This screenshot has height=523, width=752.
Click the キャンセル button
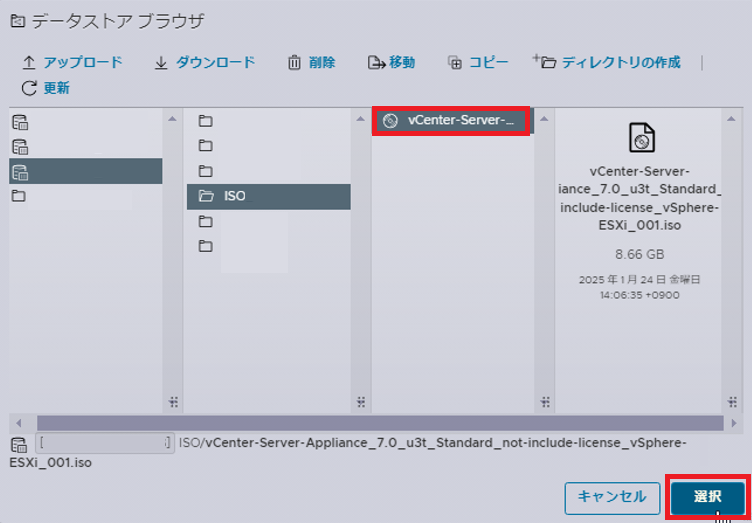pyautogui.click(x=611, y=498)
